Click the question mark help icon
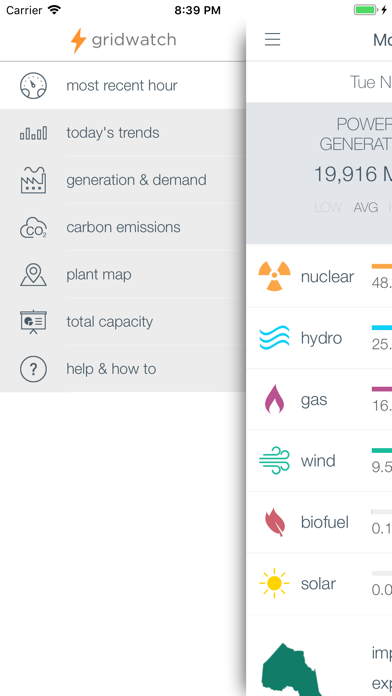 (x=33, y=369)
